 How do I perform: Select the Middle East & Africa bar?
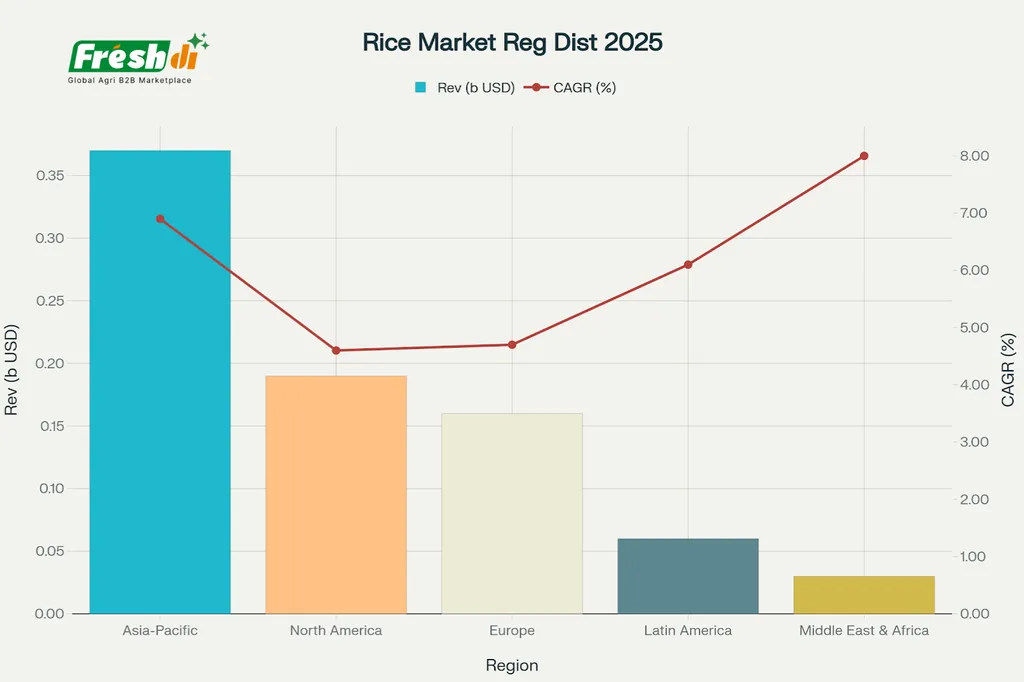pos(864,594)
